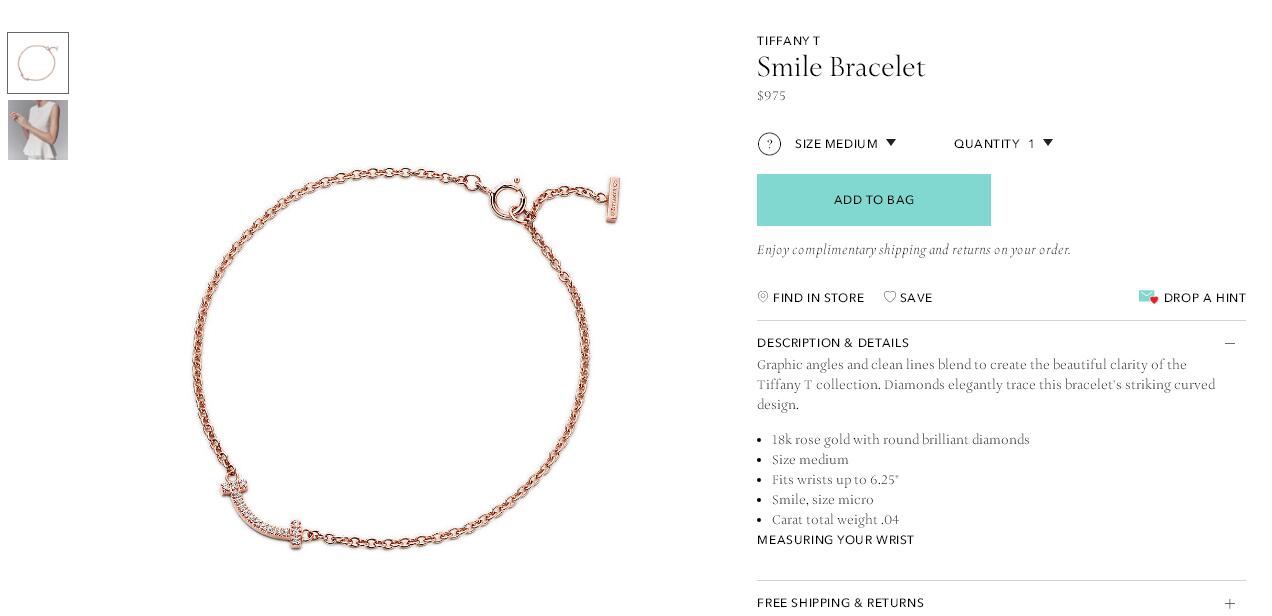Click the Drop a Hint link
Image resolution: width=1272 pixels, height=616 pixels.
tap(1204, 298)
